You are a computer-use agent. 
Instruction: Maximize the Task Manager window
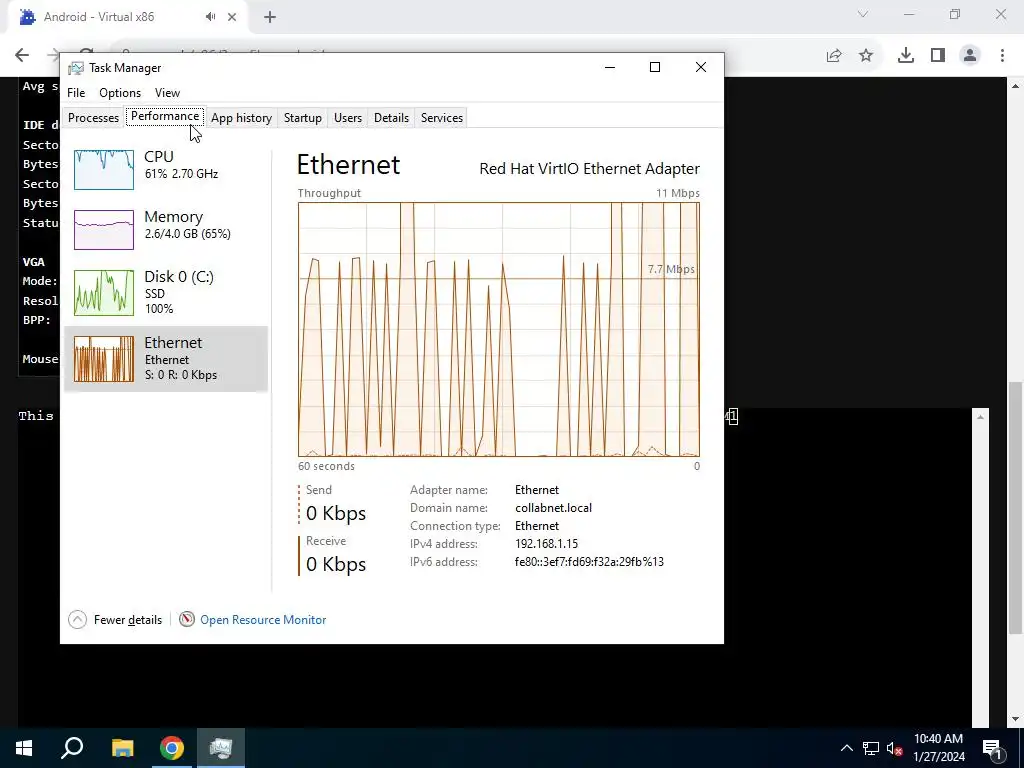[x=655, y=67]
